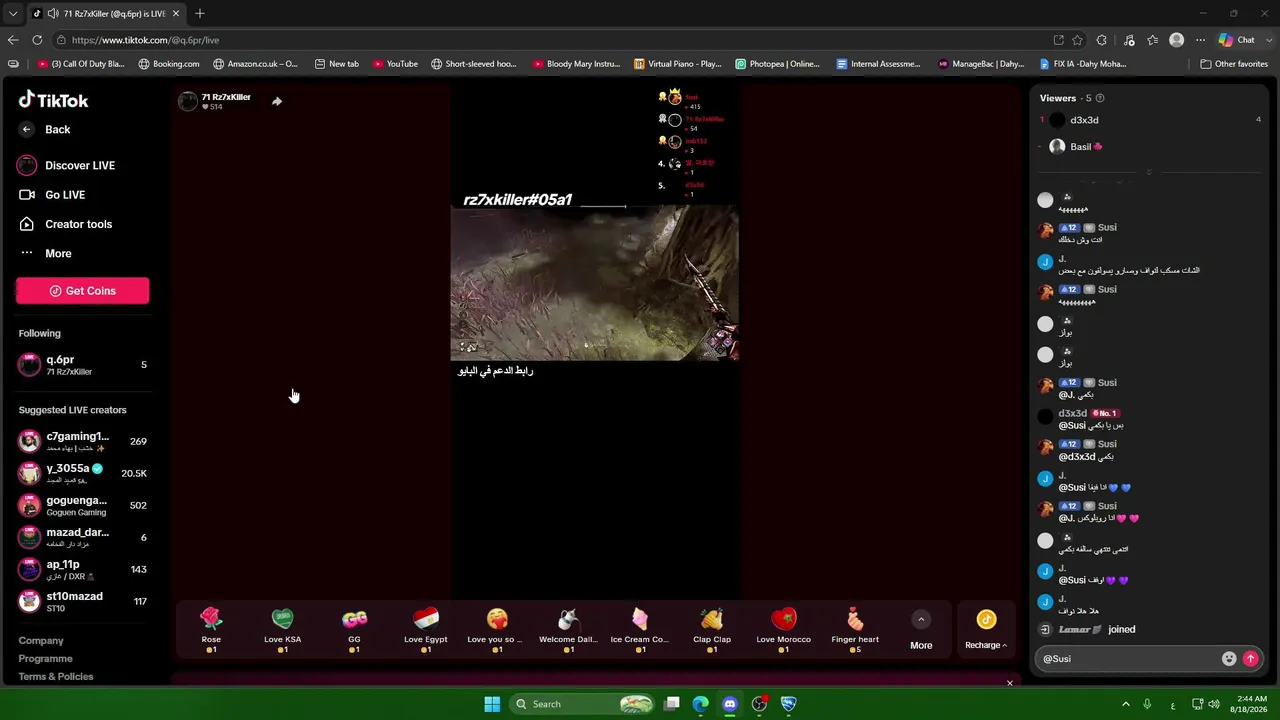Send the Finger heart gift

pos(855,630)
